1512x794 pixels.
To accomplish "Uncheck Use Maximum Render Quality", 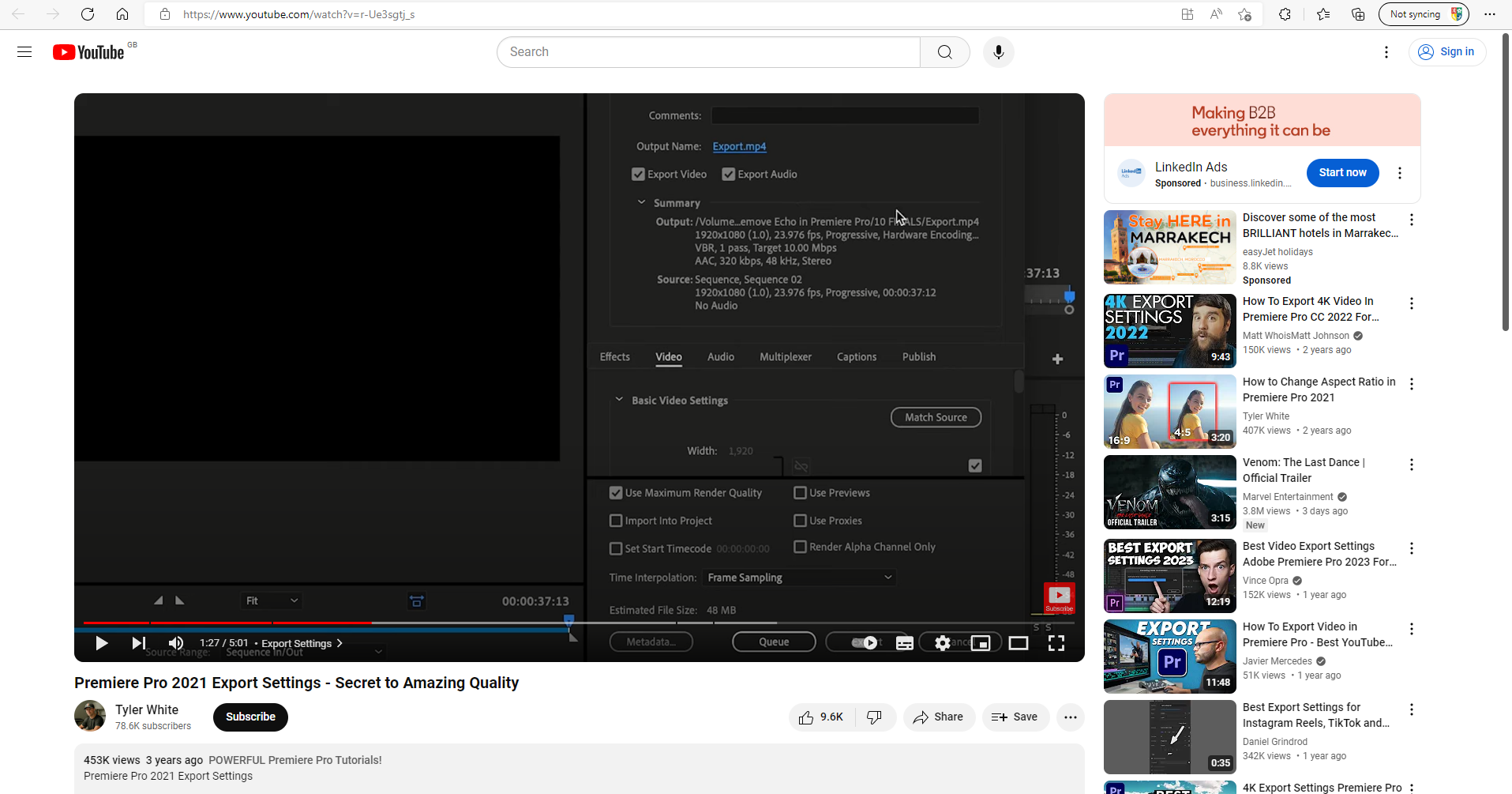I will pos(616,493).
